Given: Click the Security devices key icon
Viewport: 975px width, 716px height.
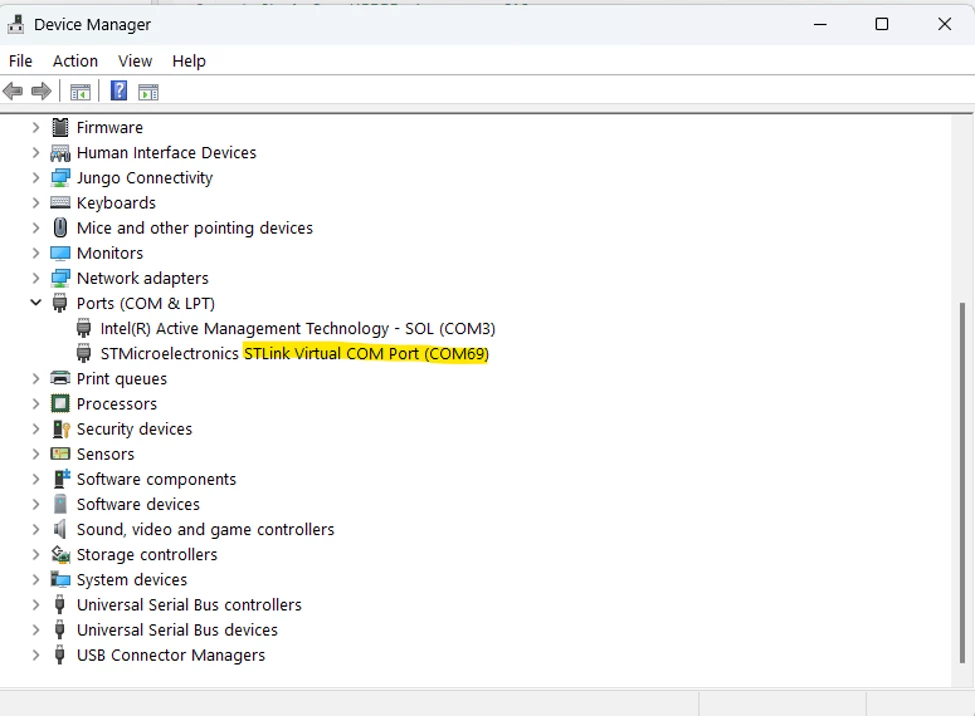Looking at the screenshot, I should tap(61, 429).
